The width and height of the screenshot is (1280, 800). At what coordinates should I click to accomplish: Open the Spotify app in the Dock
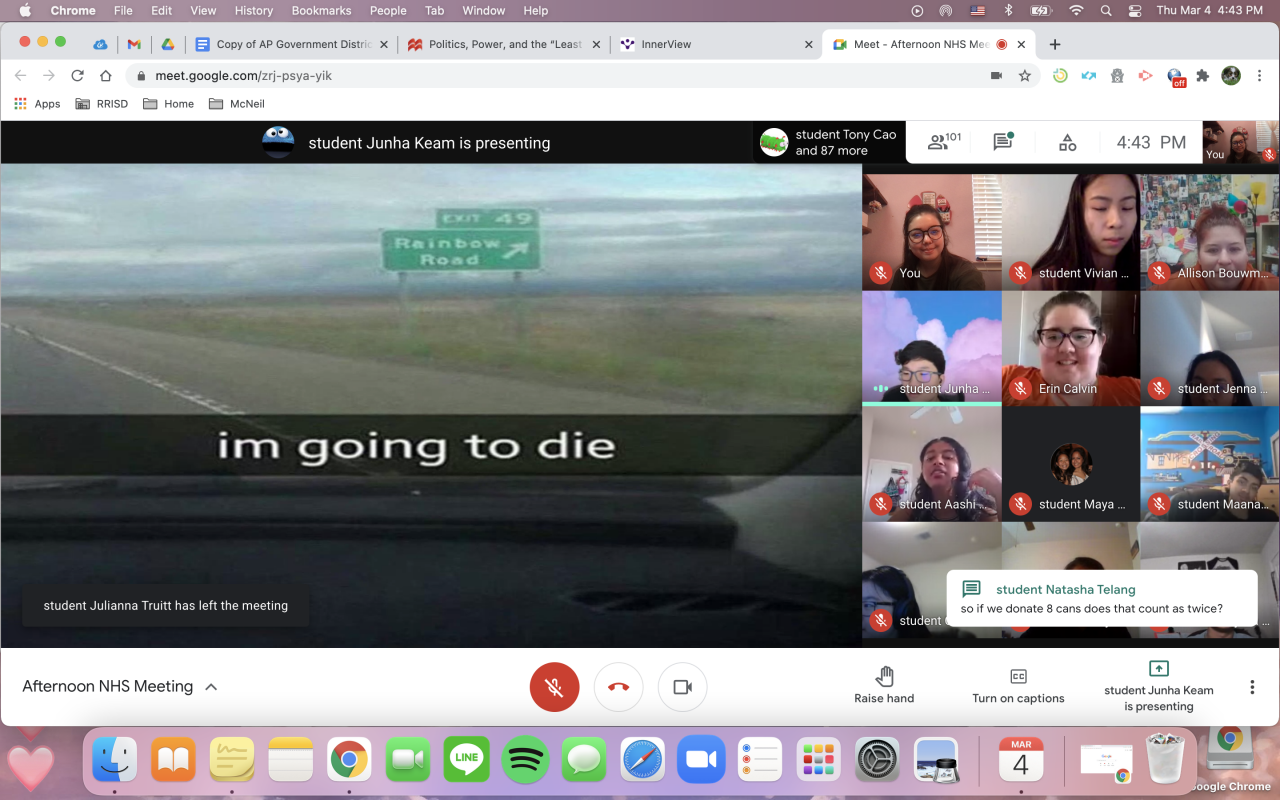coord(525,760)
